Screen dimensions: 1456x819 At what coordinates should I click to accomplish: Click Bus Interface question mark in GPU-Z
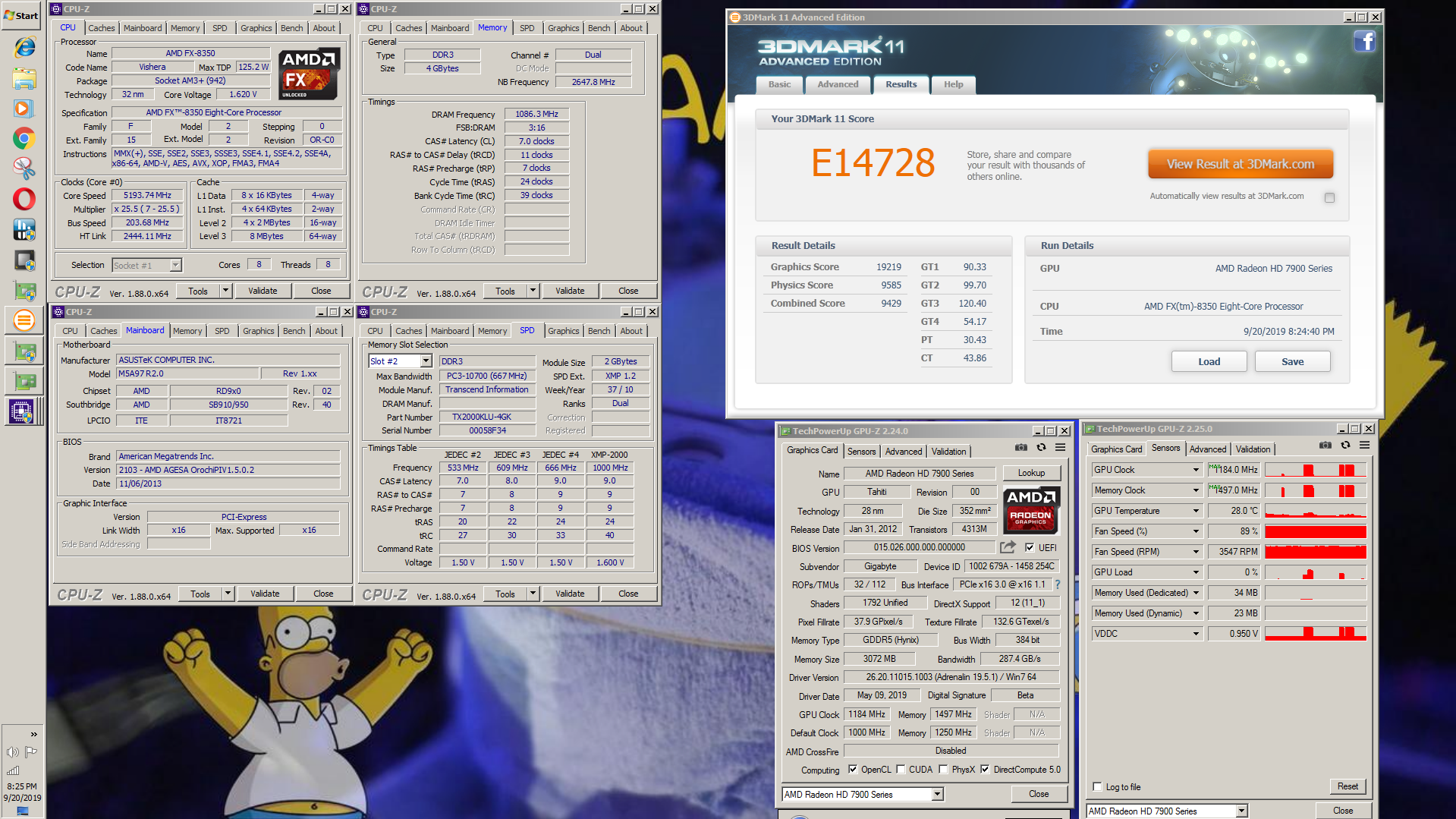pyautogui.click(x=1057, y=584)
